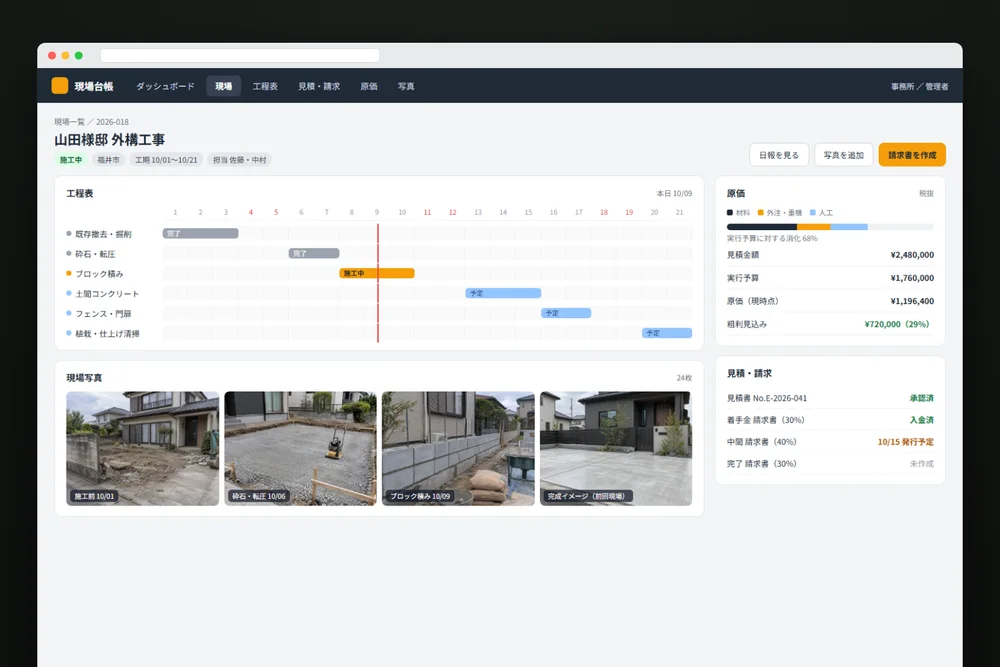Open the 写真 nav tab
This screenshot has height=667, width=1000.
point(406,86)
